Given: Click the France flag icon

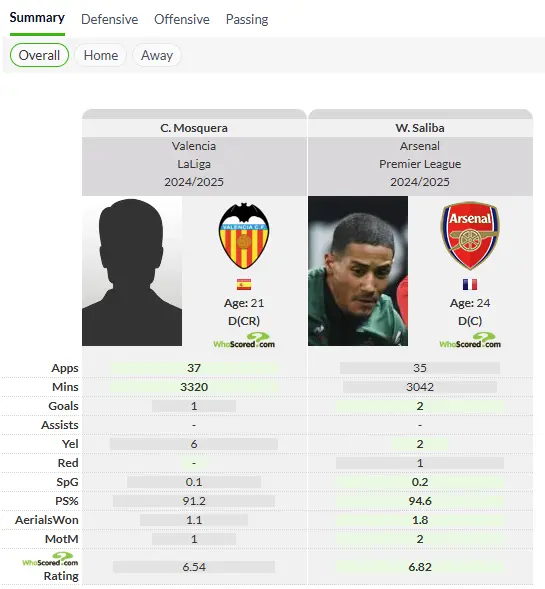Looking at the screenshot, I should coord(470,284).
